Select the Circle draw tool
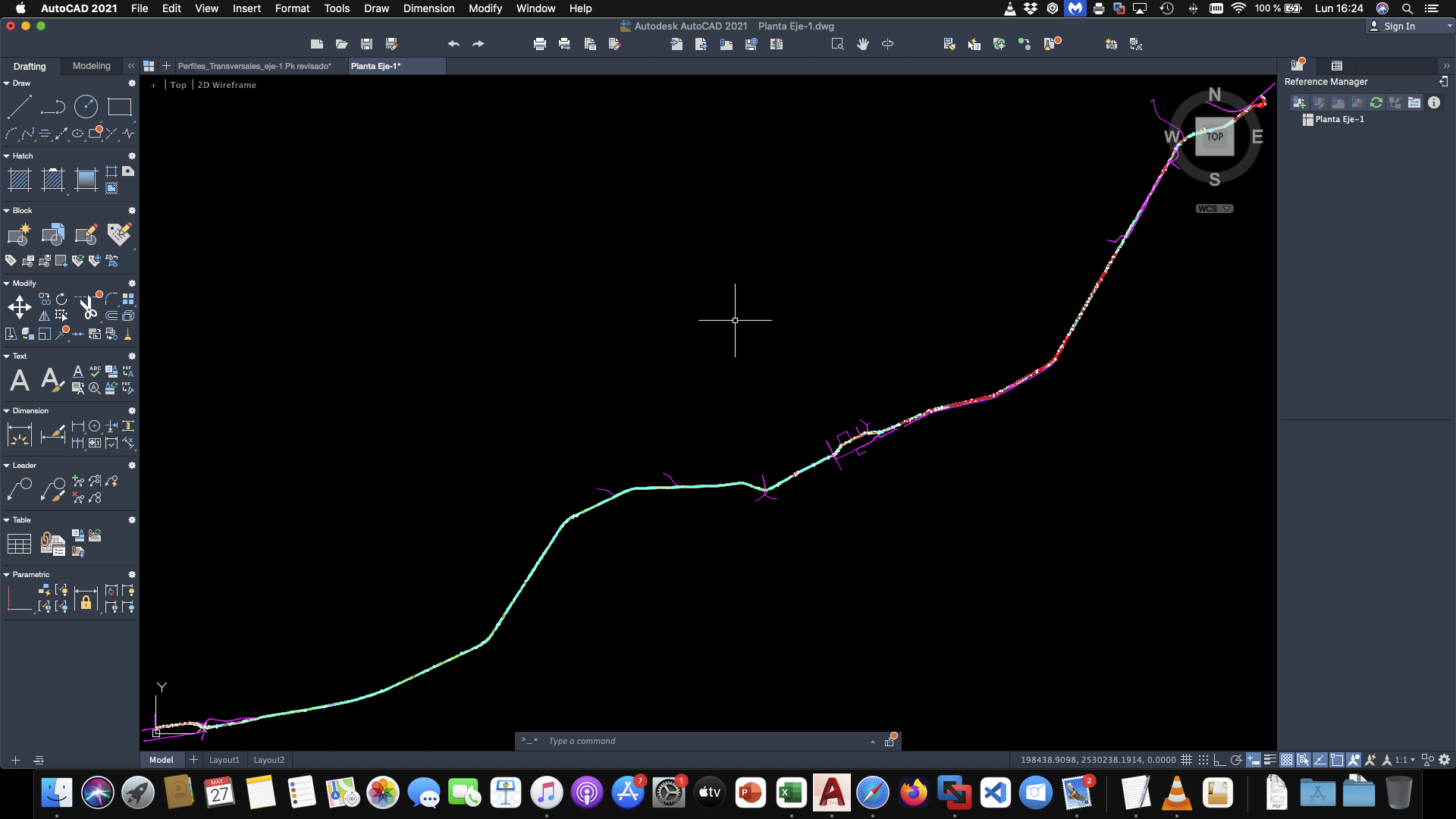Screen dimensions: 1456x819 click(86, 107)
